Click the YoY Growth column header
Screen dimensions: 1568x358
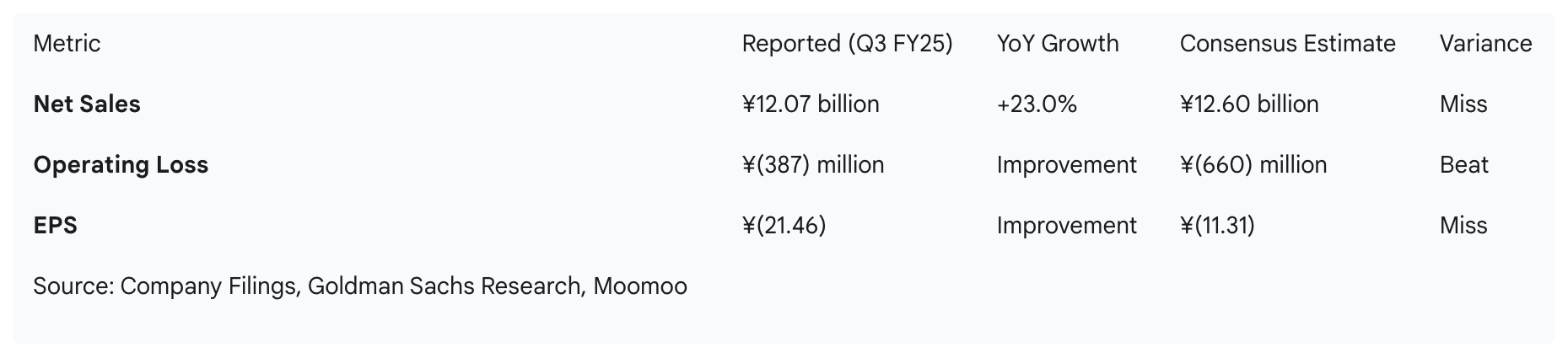[x=1058, y=44]
